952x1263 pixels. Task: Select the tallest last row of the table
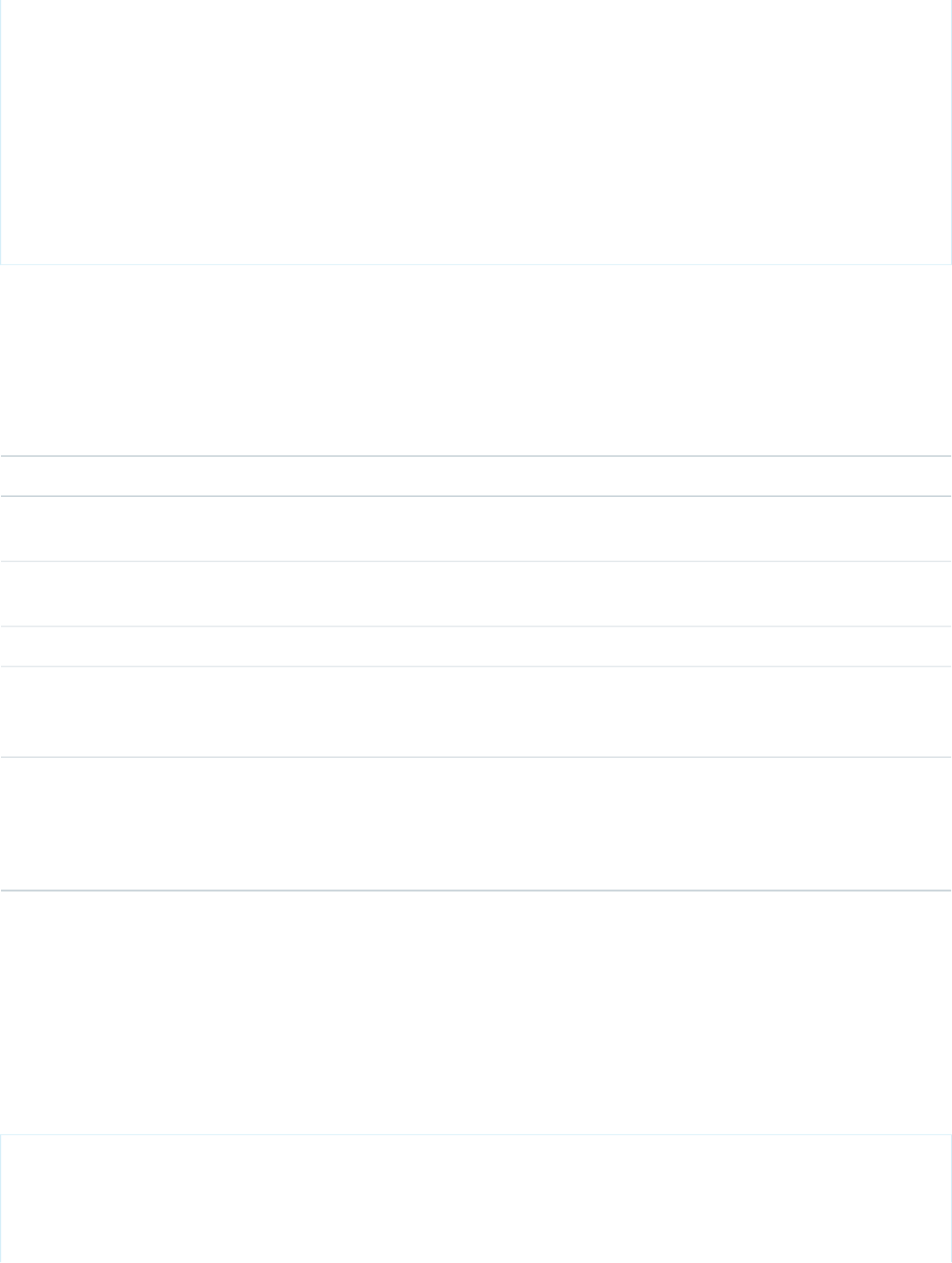(476, 824)
